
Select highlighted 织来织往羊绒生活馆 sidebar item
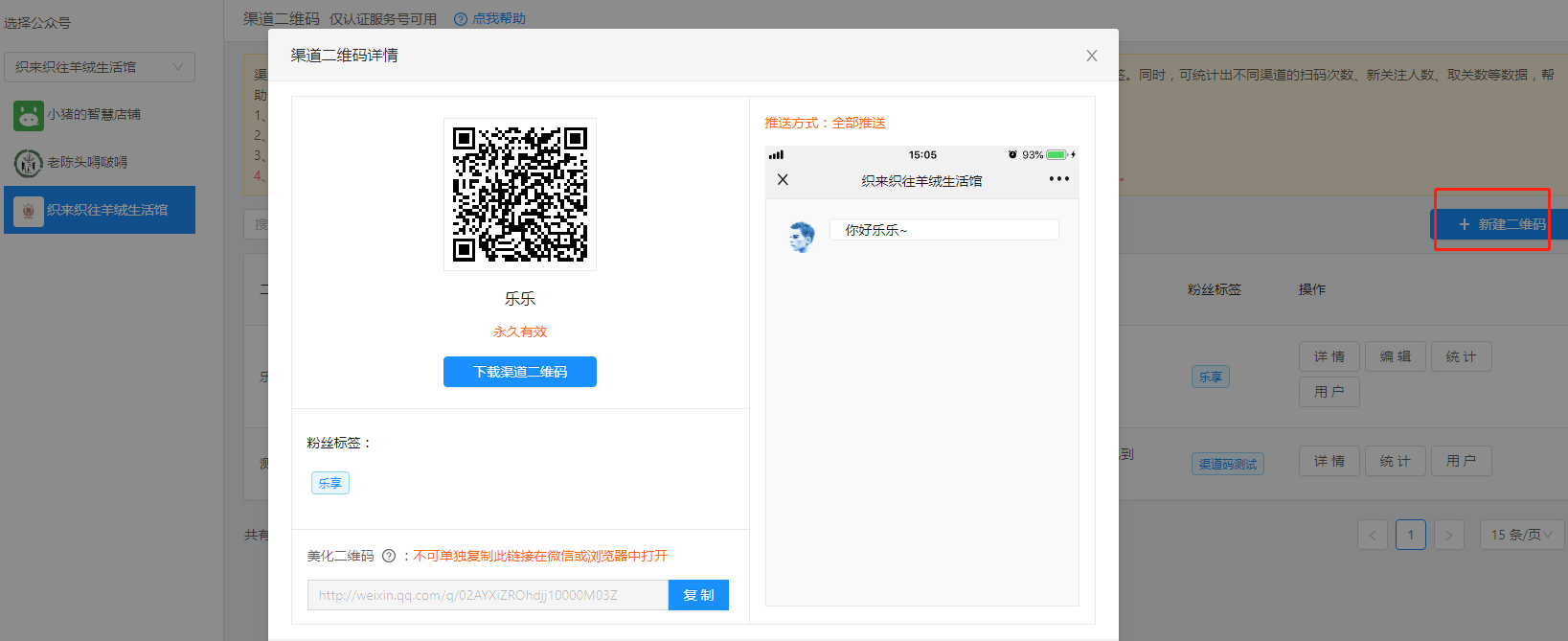click(100, 210)
